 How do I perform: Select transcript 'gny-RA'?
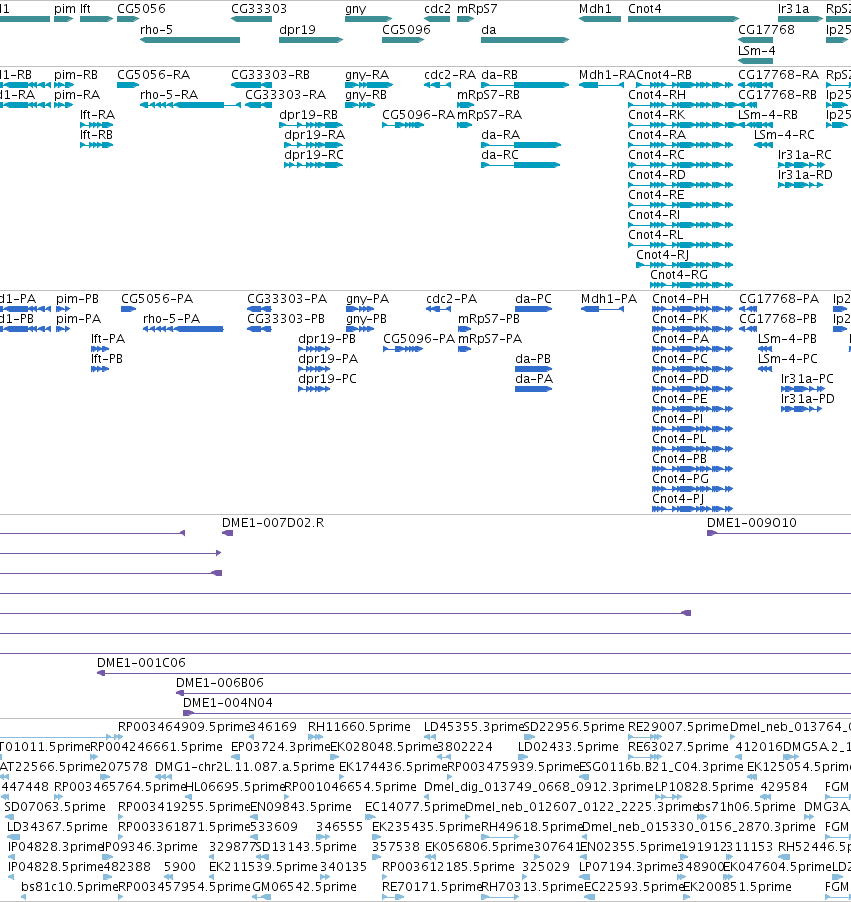click(x=367, y=75)
